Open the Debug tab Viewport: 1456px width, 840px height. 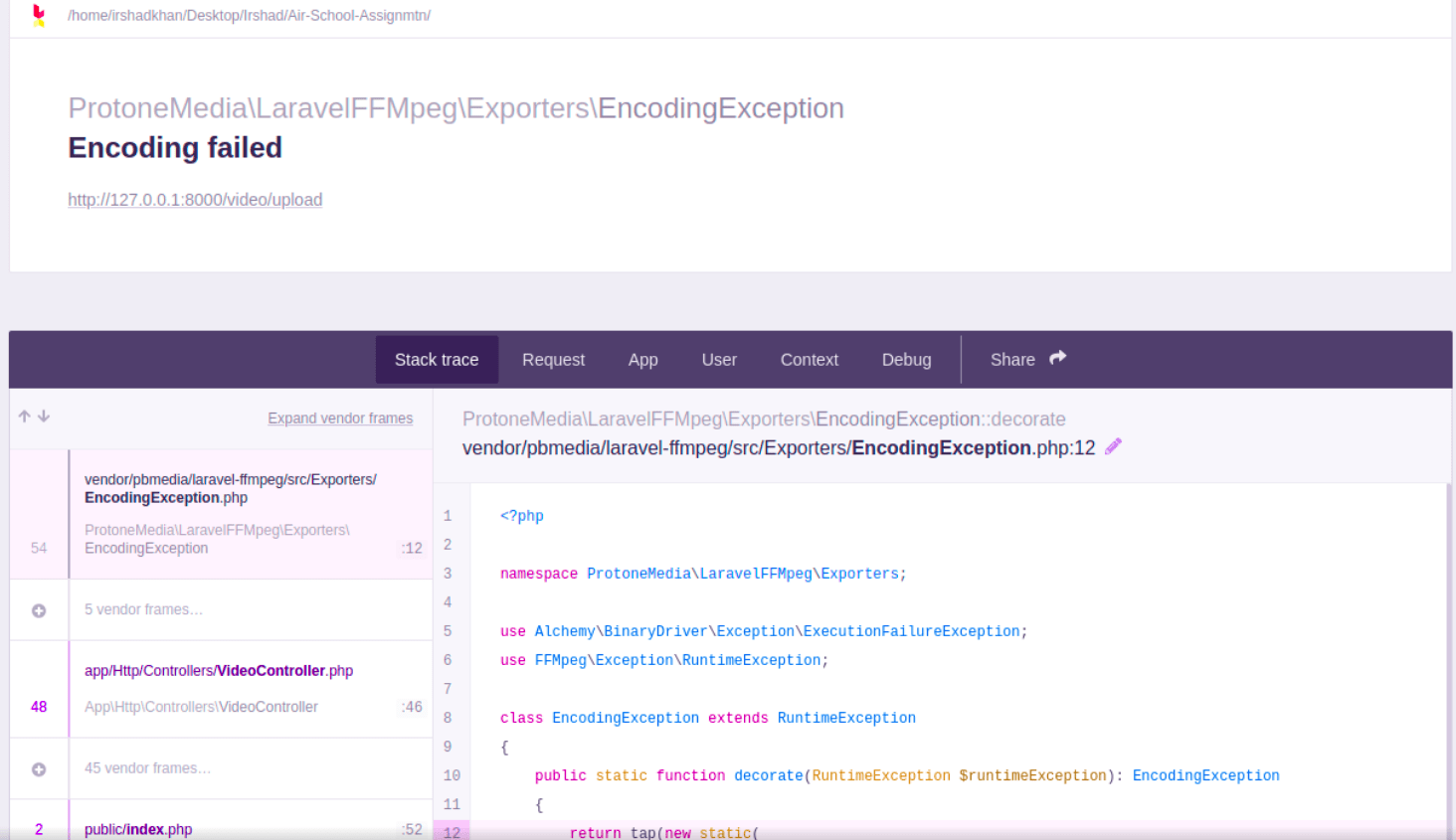click(x=907, y=360)
